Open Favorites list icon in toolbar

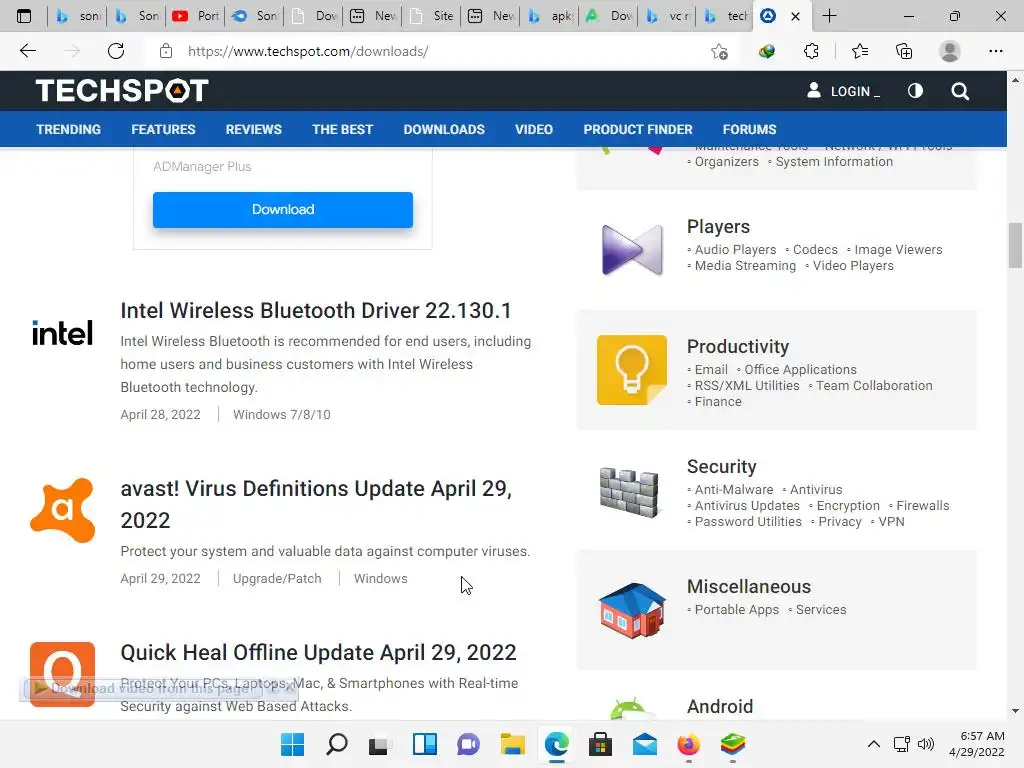pos(859,51)
